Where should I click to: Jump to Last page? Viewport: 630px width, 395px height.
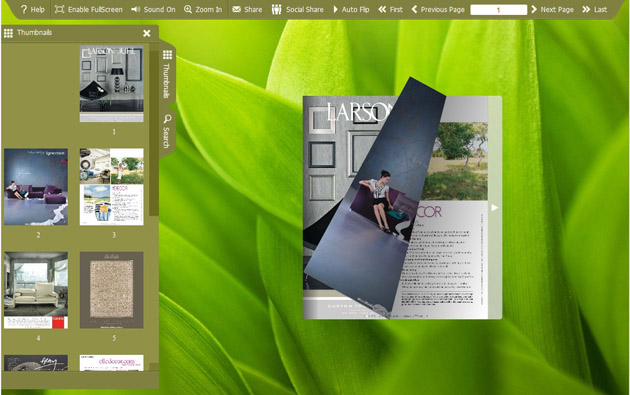pyautogui.click(x=595, y=9)
